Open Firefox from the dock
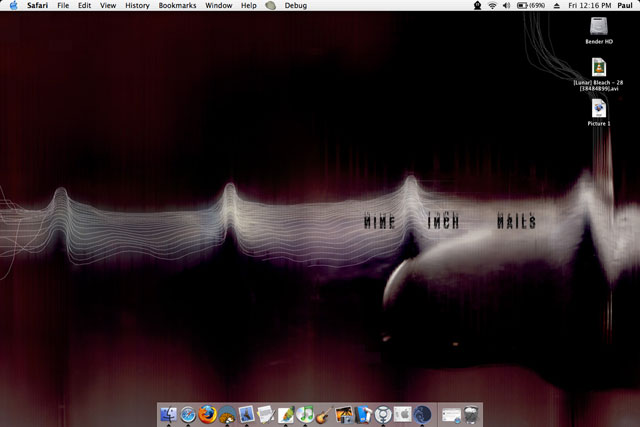This screenshot has height=427, width=640. 207,414
